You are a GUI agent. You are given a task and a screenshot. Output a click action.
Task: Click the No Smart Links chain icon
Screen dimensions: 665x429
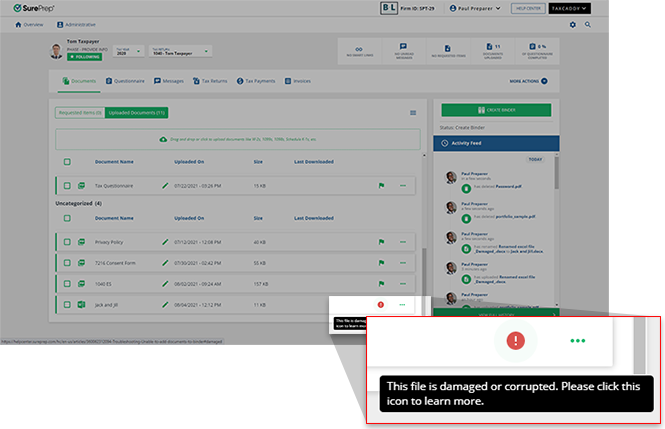coord(359,49)
